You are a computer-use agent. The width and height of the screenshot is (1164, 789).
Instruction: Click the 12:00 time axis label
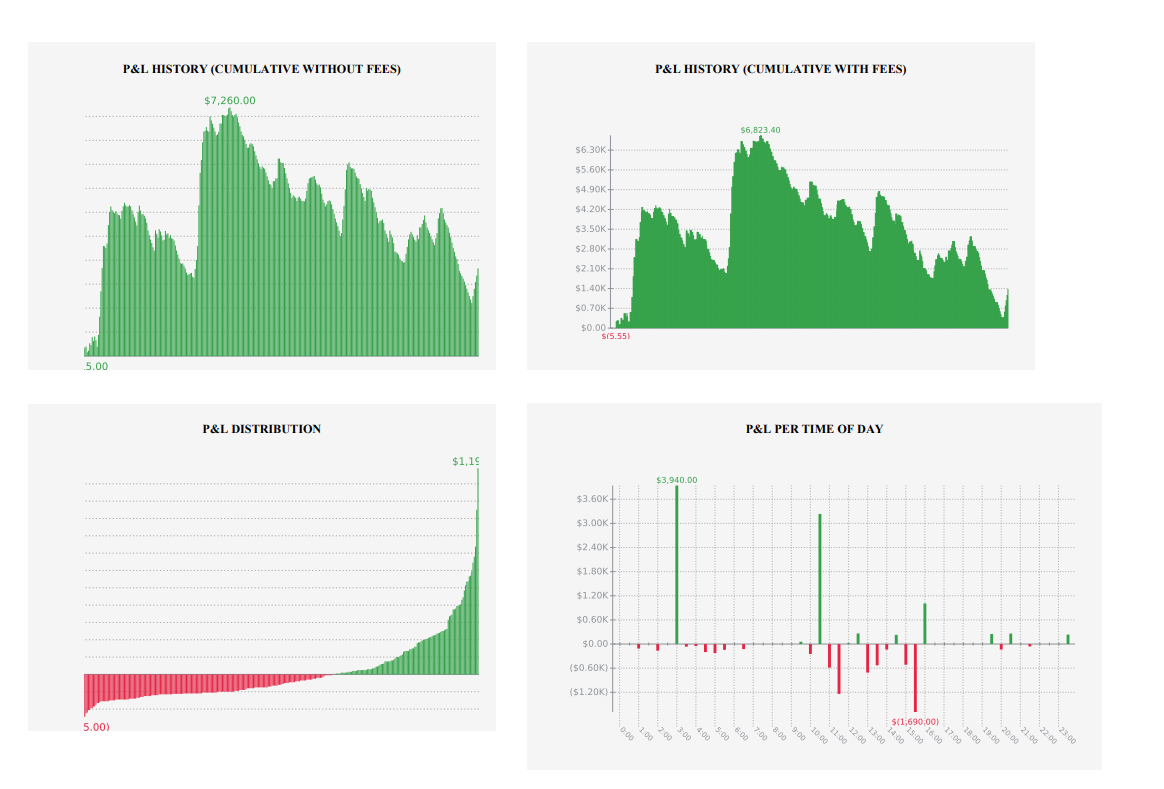(x=857, y=736)
